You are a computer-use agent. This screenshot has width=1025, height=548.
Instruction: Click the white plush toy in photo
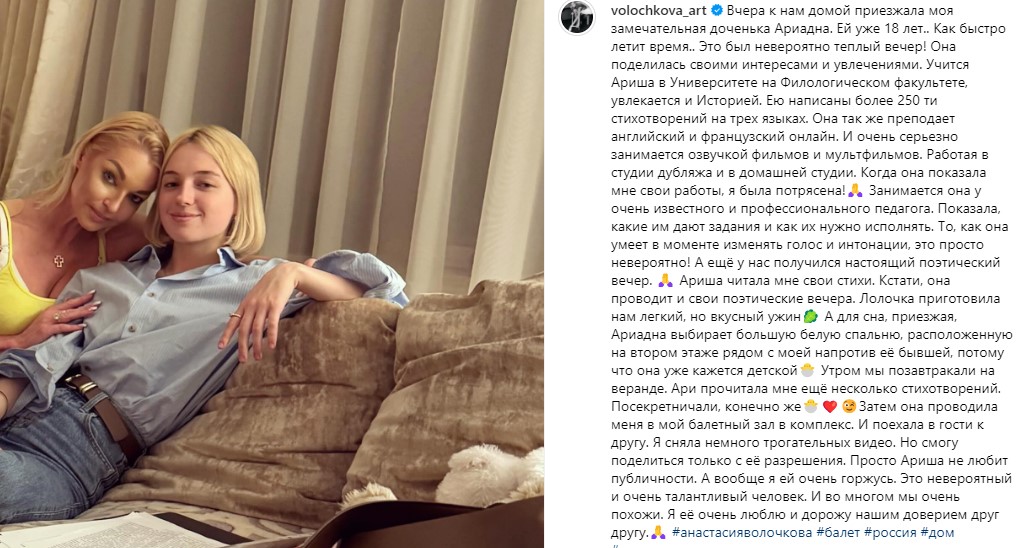[x=490, y=475]
